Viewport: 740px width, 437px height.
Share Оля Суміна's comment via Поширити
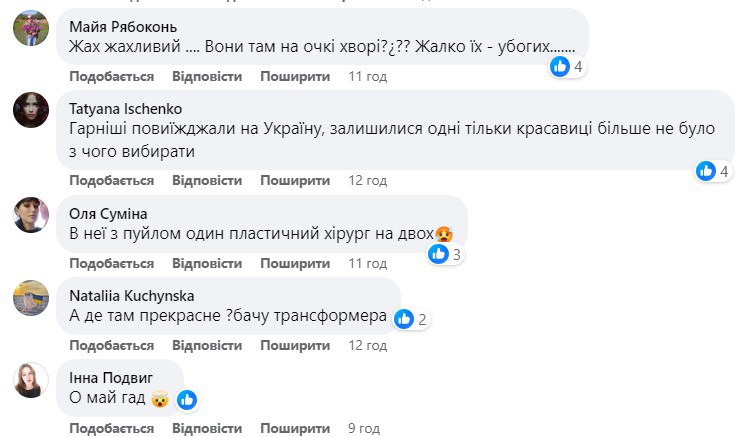pos(295,263)
